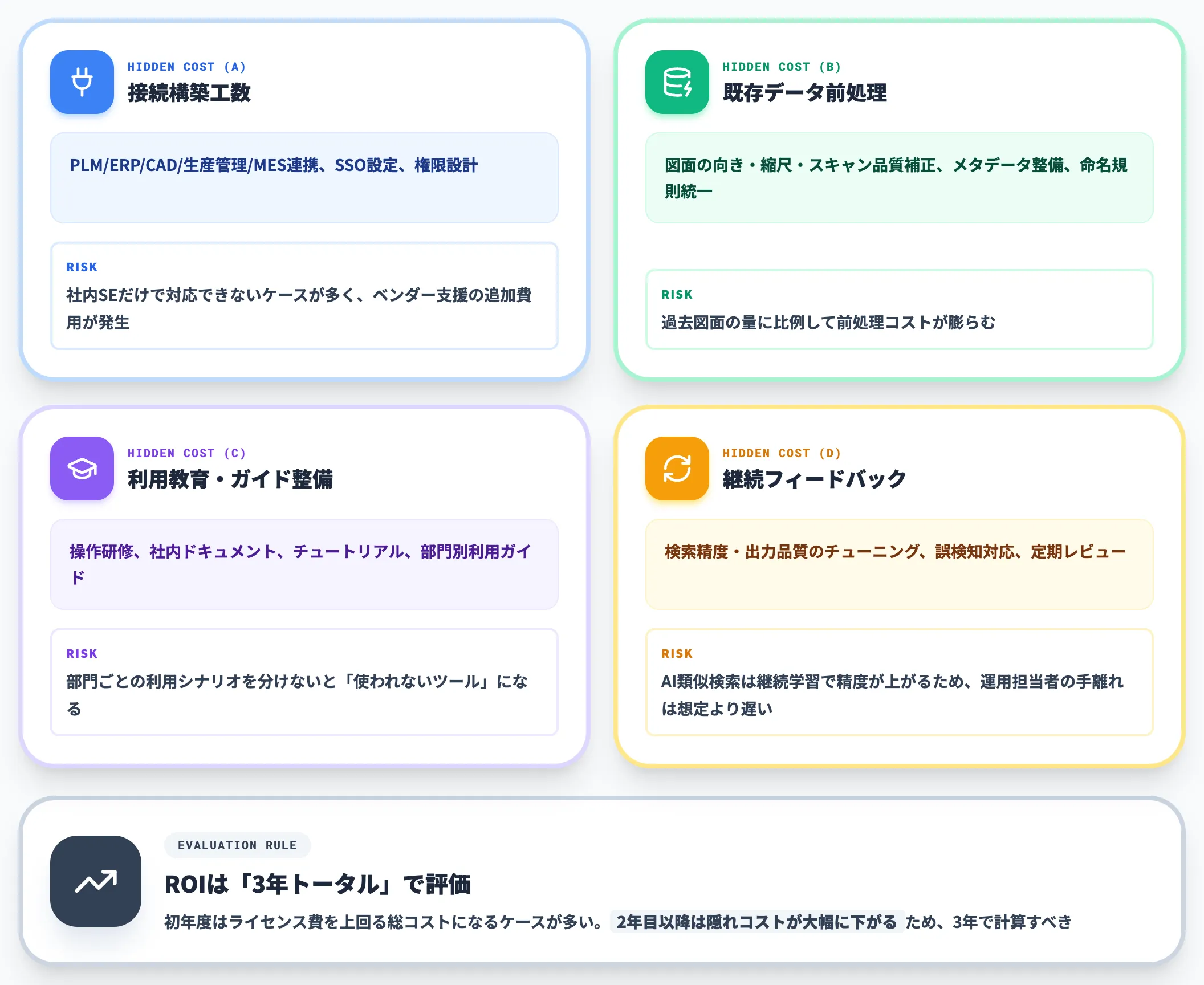Viewport: 1204px width, 985px height.
Task: Click the 図面の向き・縮尺 description box
Action: (x=900, y=178)
